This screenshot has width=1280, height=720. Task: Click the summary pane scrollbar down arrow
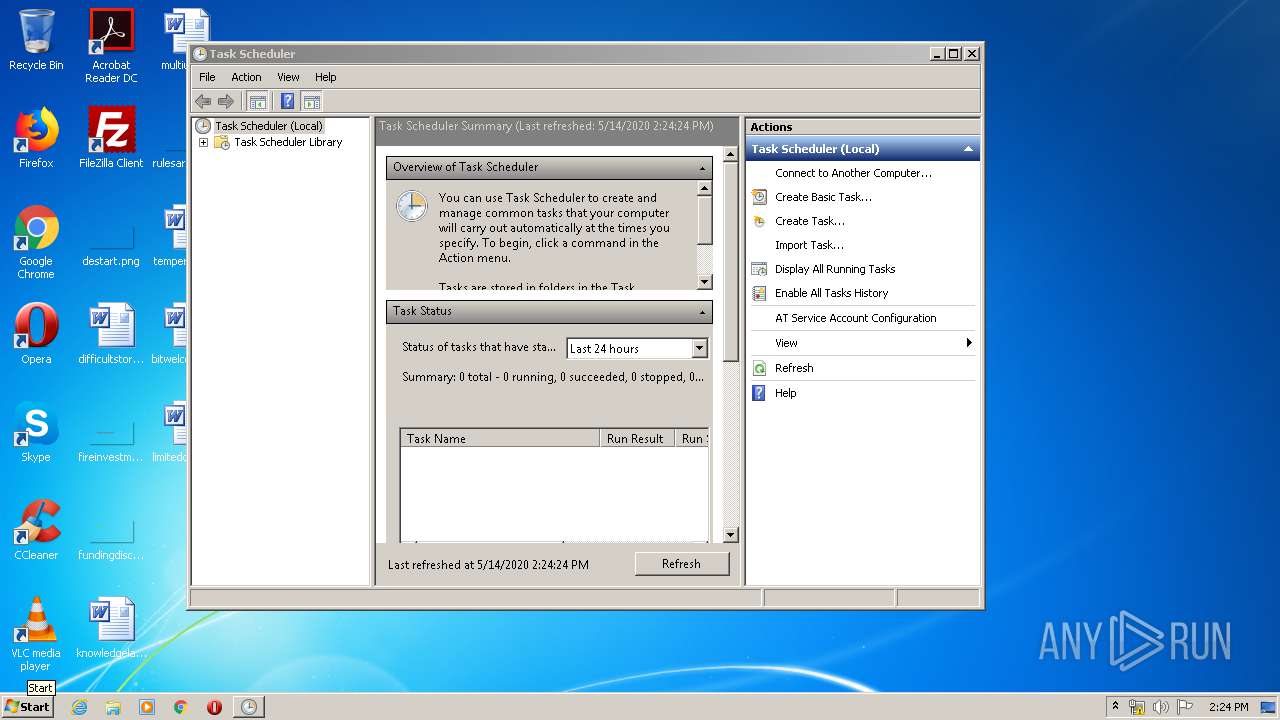tap(730, 535)
